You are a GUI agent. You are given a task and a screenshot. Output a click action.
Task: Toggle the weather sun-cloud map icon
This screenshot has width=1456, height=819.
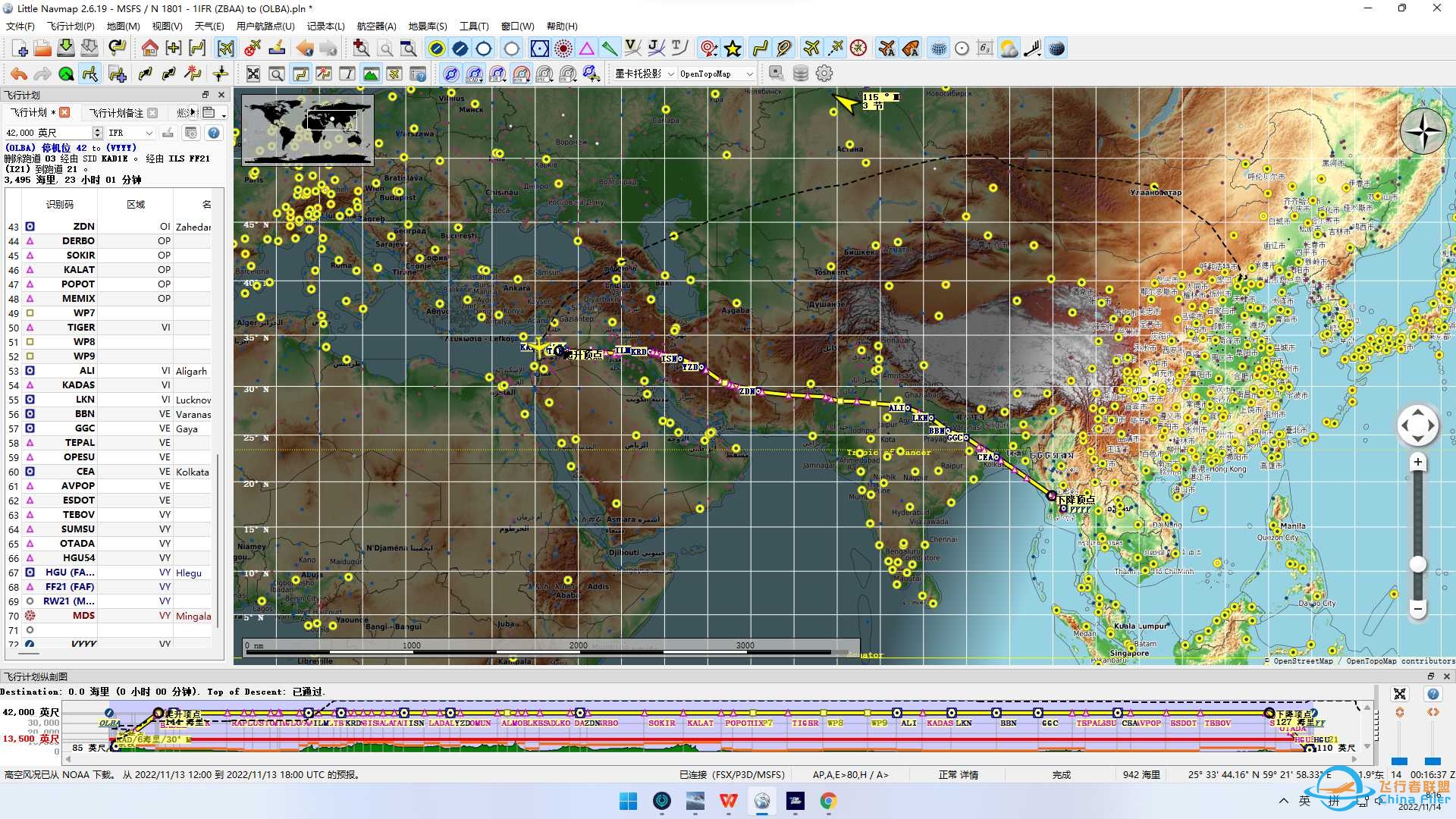pos(1009,49)
